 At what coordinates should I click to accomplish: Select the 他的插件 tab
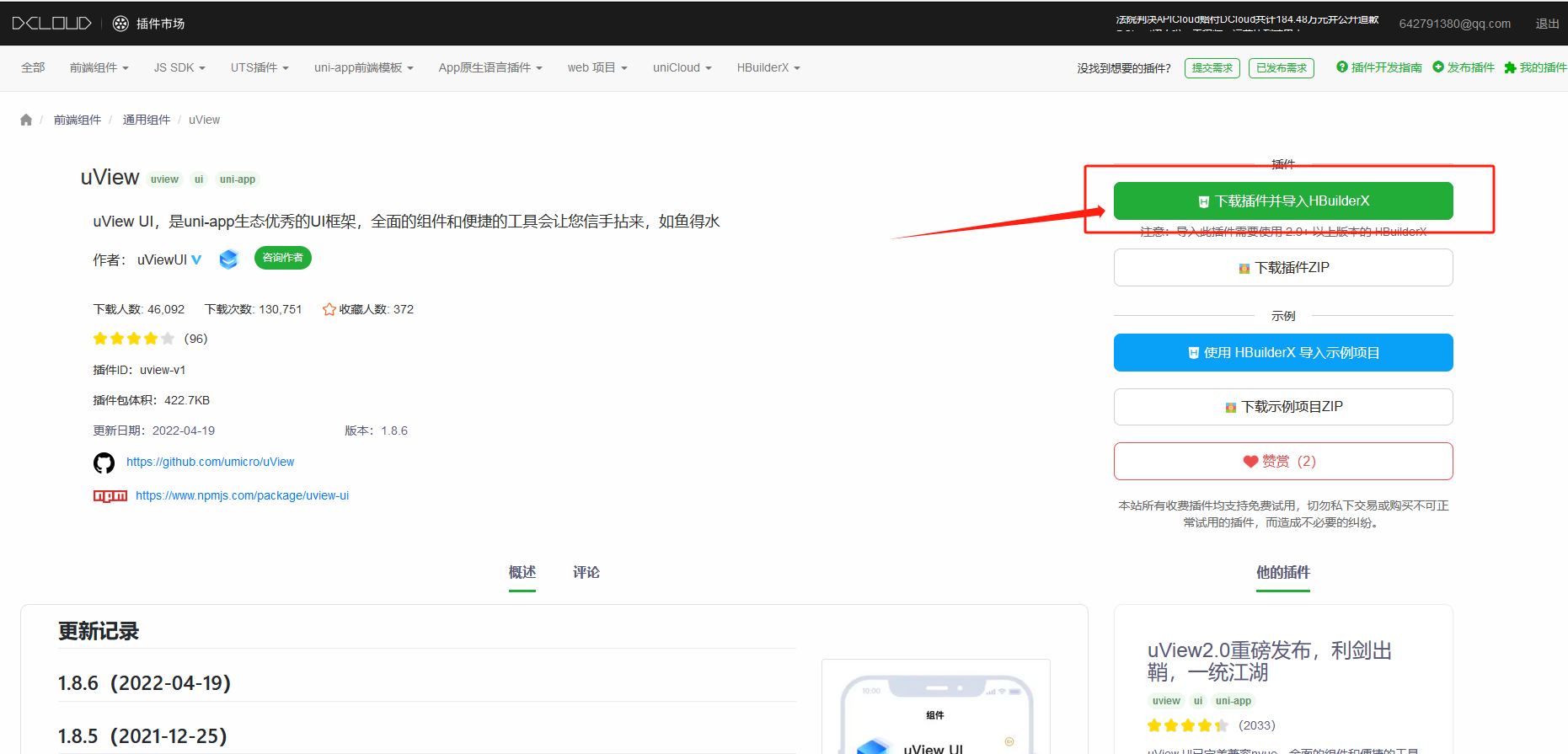pyautogui.click(x=1283, y=573)
